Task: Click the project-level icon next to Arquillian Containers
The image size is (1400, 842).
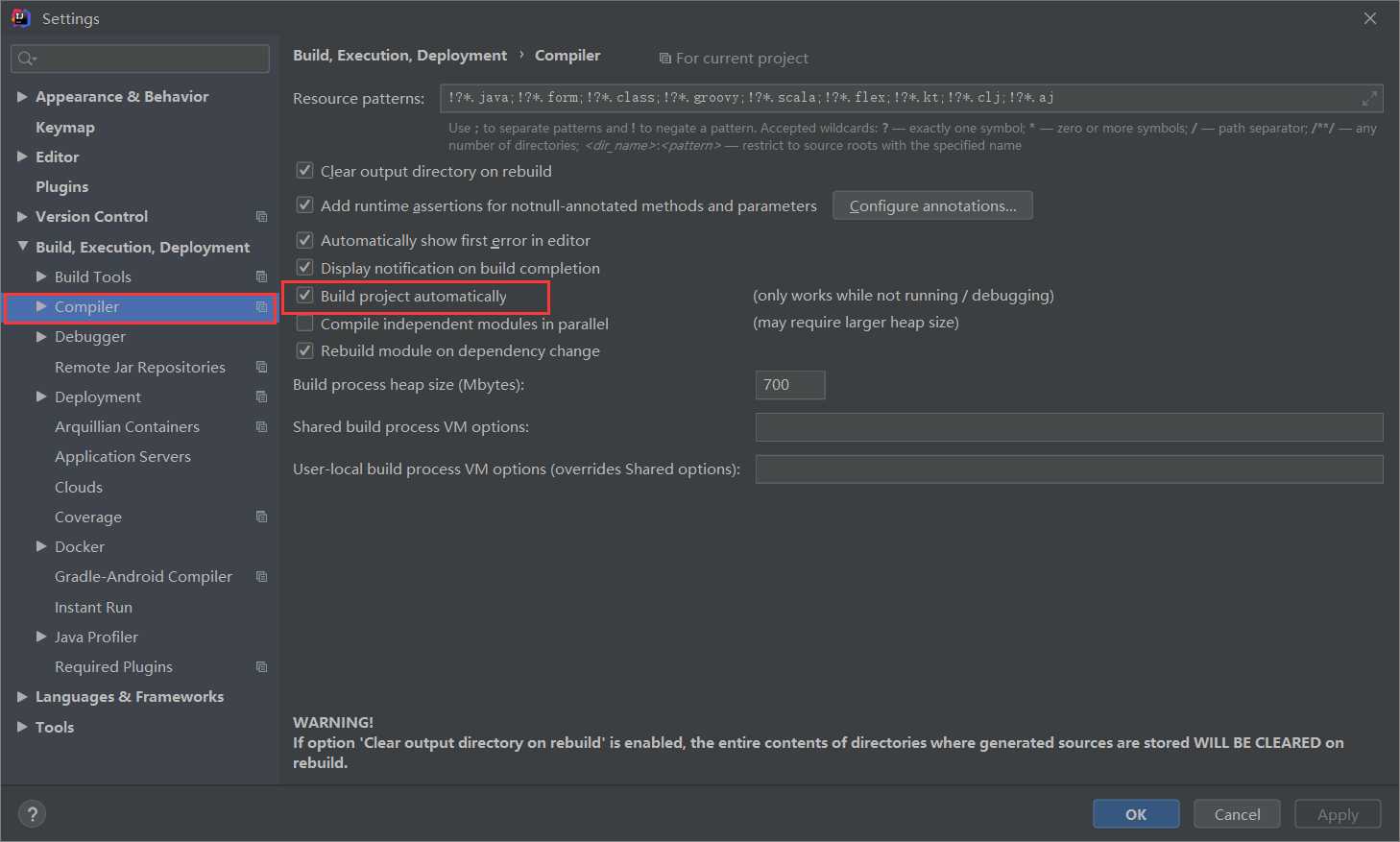Action: (261, 426)
